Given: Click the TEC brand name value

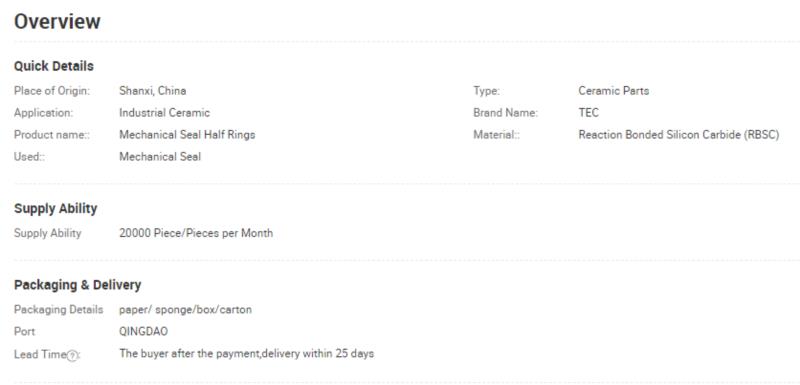Looking at the screenshot, I should pos(589,113).
